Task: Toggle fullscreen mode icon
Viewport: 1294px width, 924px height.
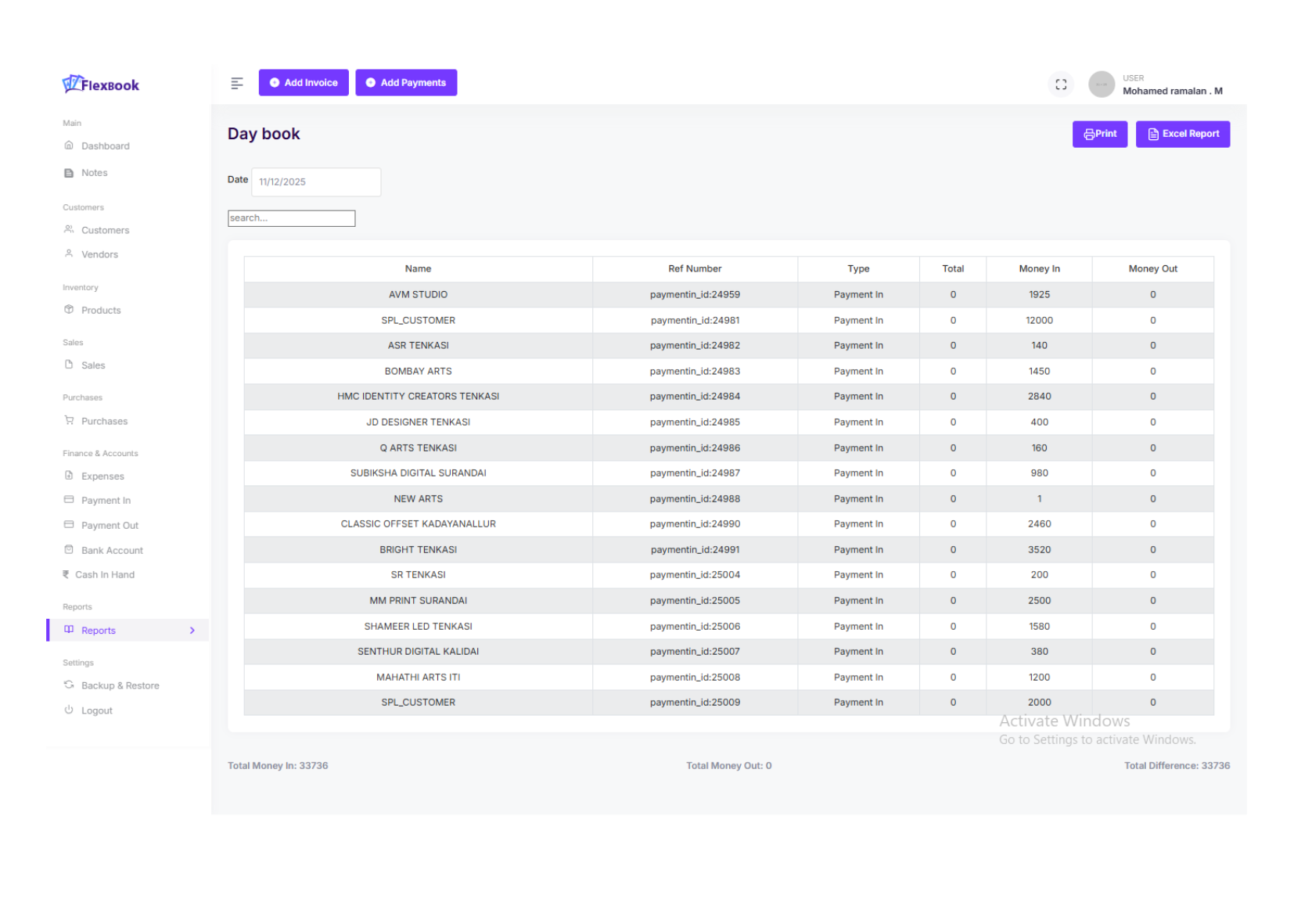Action: coord(1061,84)
